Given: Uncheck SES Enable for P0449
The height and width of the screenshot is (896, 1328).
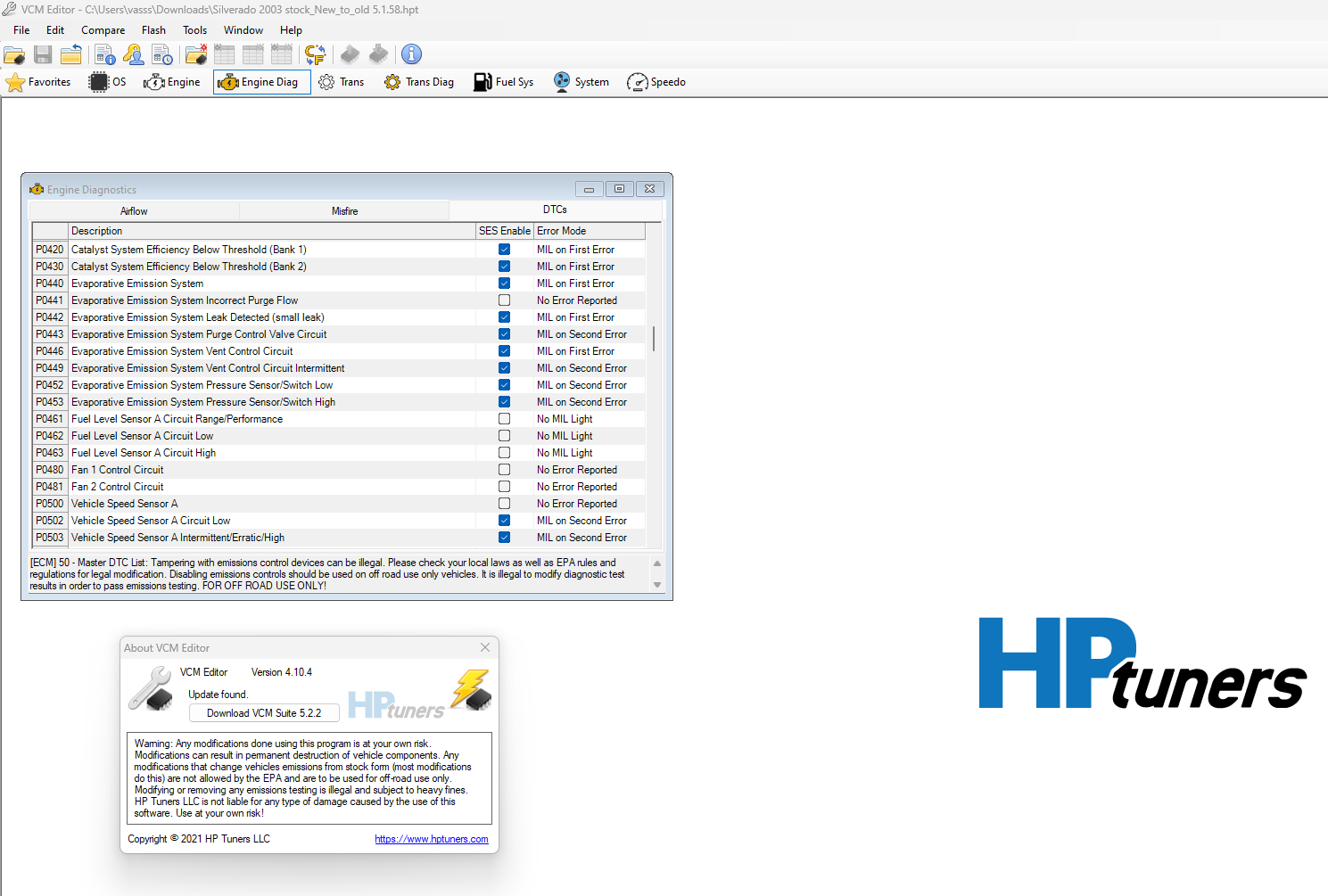Looking at the screenshot, I should [x=504, y=368].
